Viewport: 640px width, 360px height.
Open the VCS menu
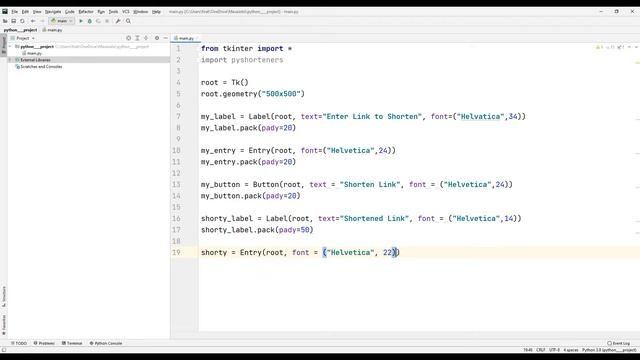click(126, 12)
